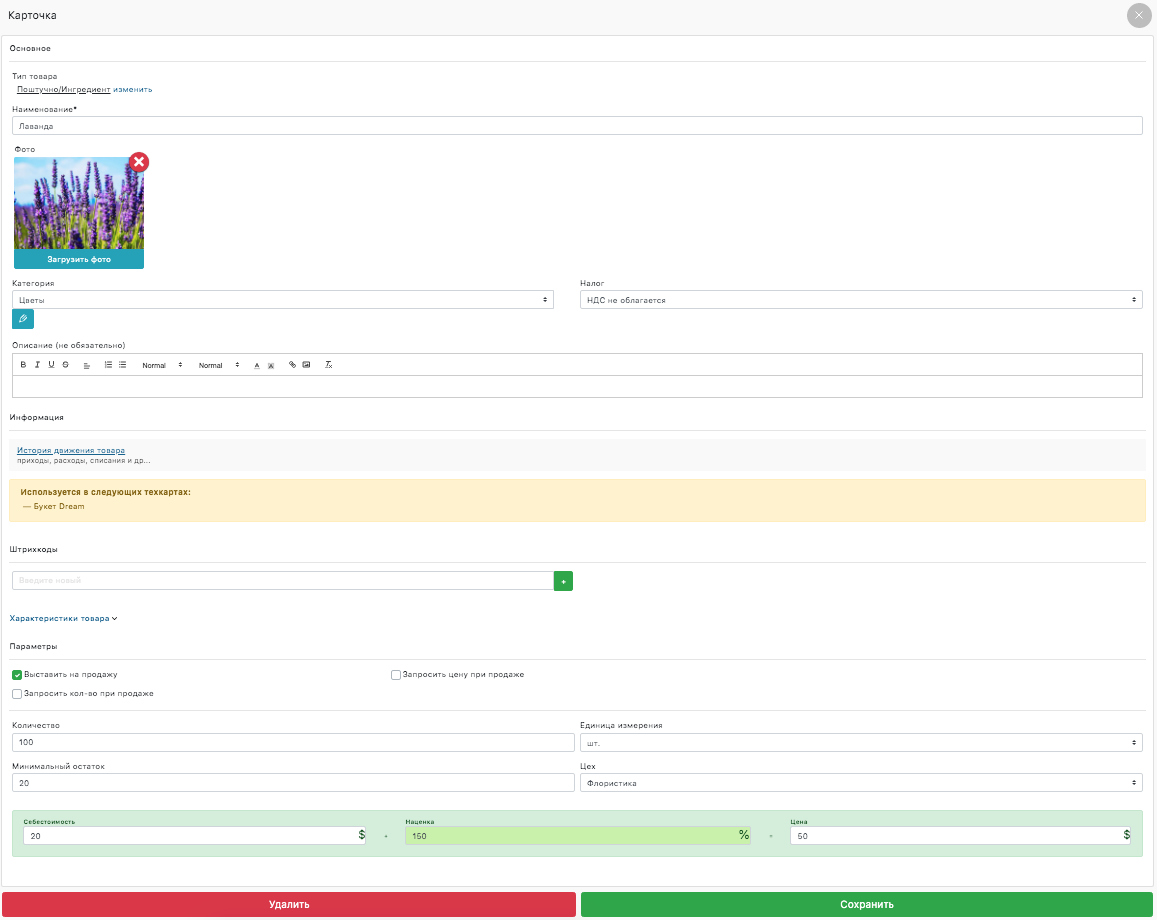Uncheck 'Выставить на продажу' checkbox
1157x920 pixels.
(x=17, y=675)
